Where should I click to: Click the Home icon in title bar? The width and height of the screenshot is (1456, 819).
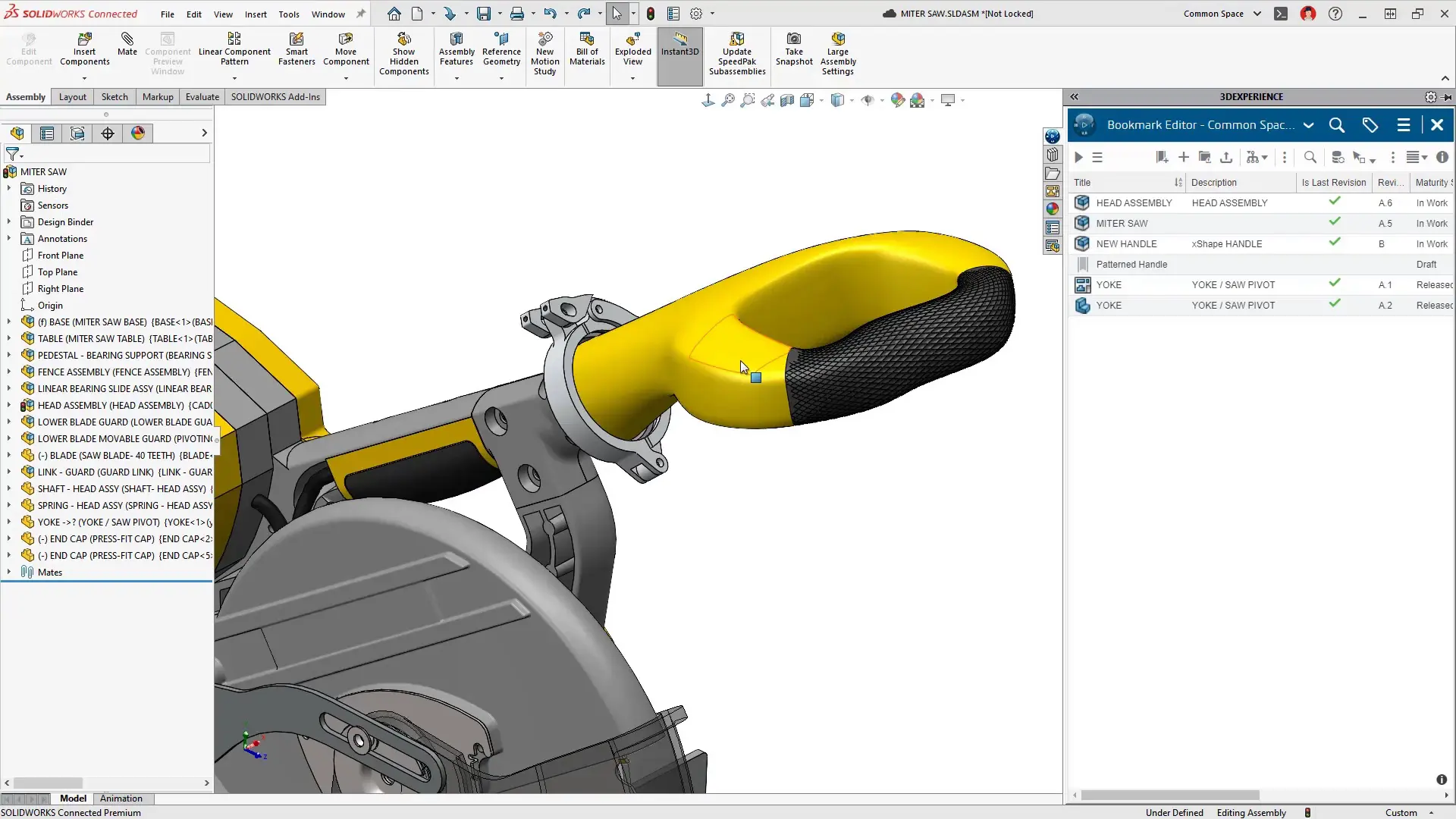(x=394, y=14)
